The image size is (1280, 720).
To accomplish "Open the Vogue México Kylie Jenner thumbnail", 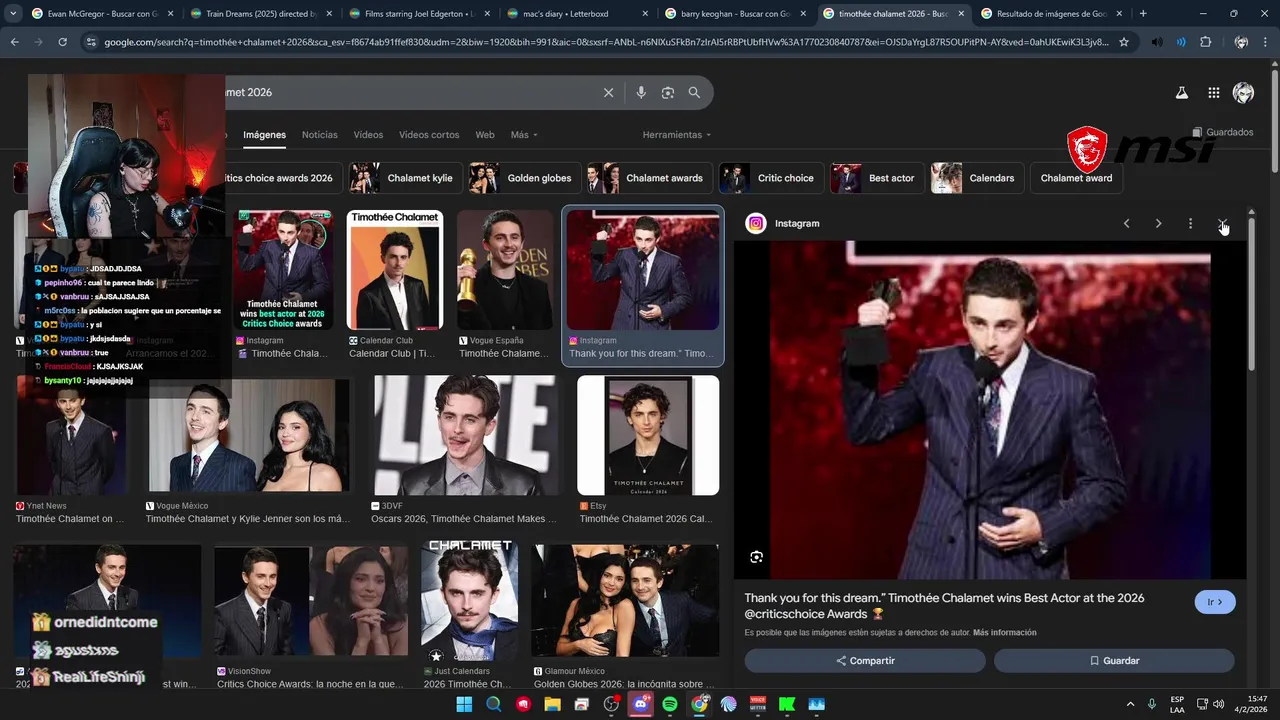I will pos(249,435).
